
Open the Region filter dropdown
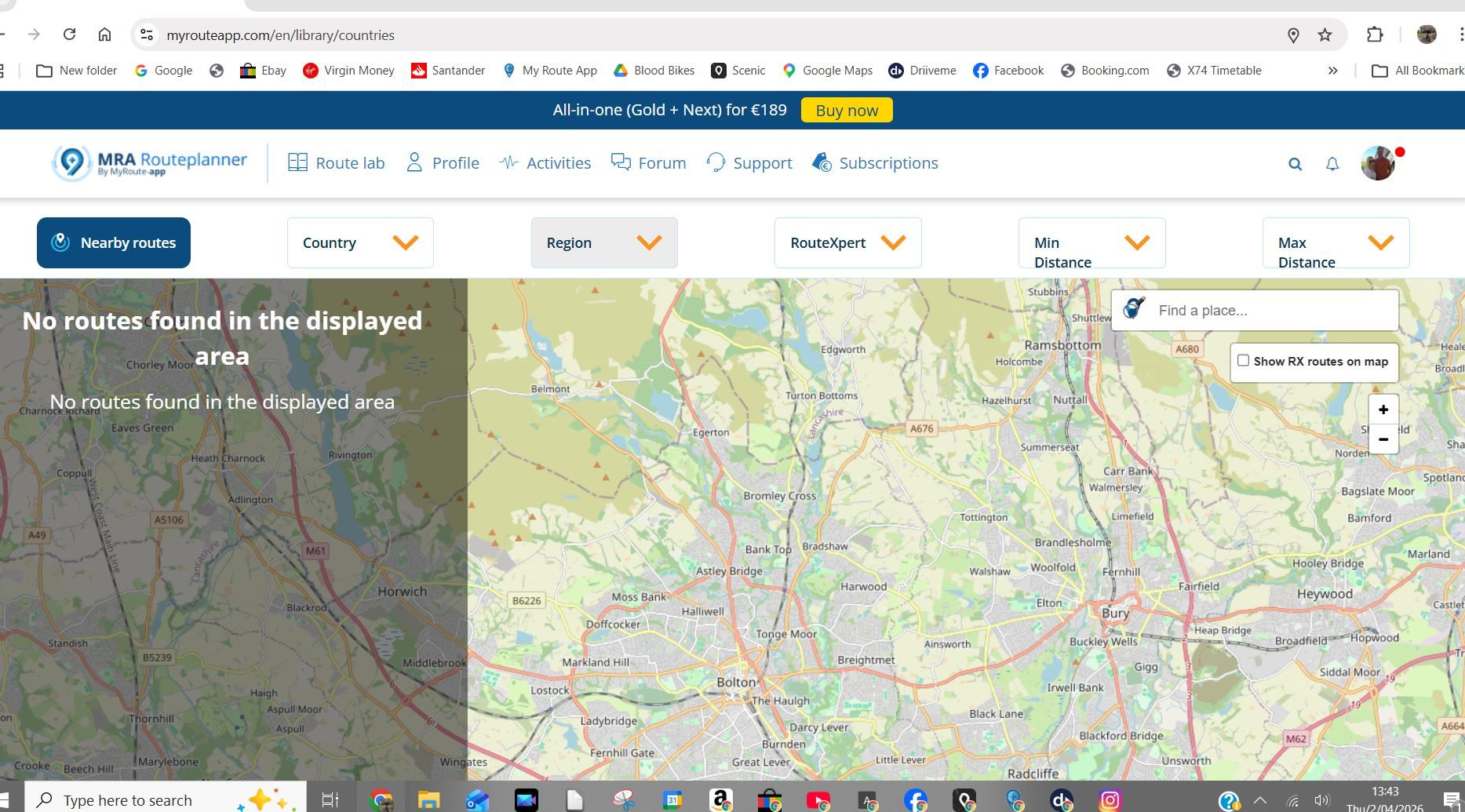pos(603,242)
